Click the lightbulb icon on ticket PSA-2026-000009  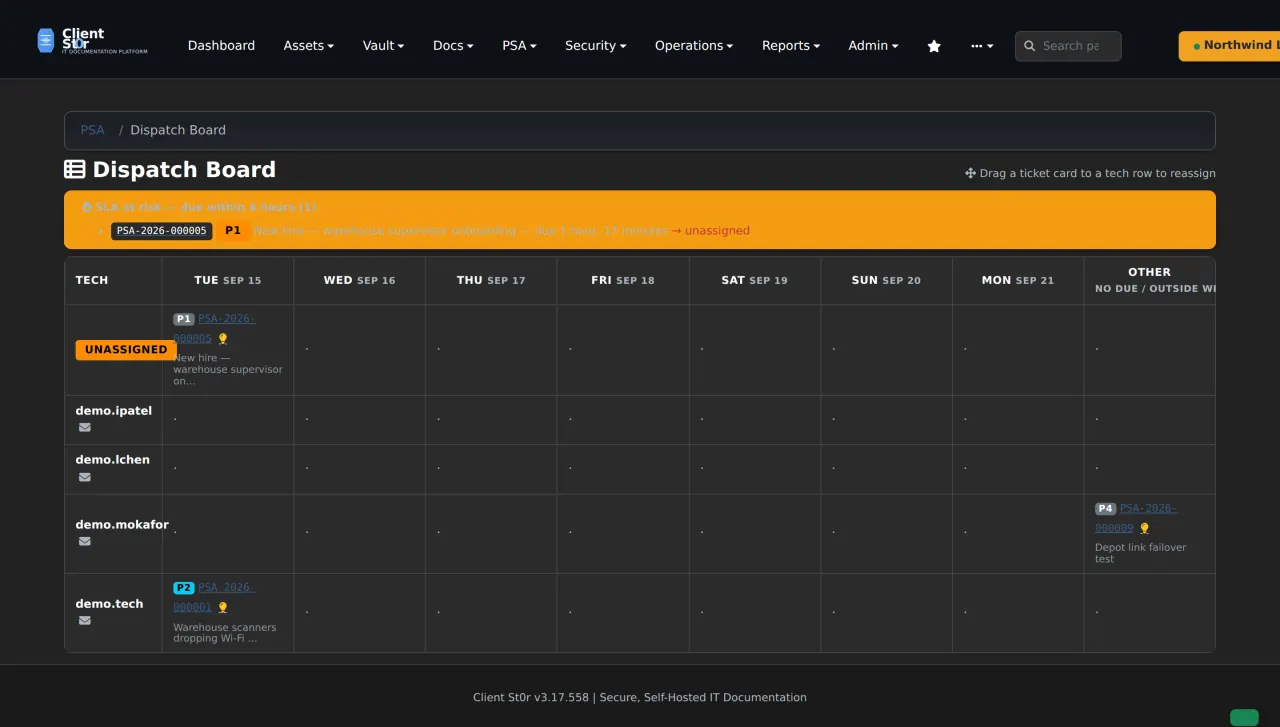(1144, 528)
